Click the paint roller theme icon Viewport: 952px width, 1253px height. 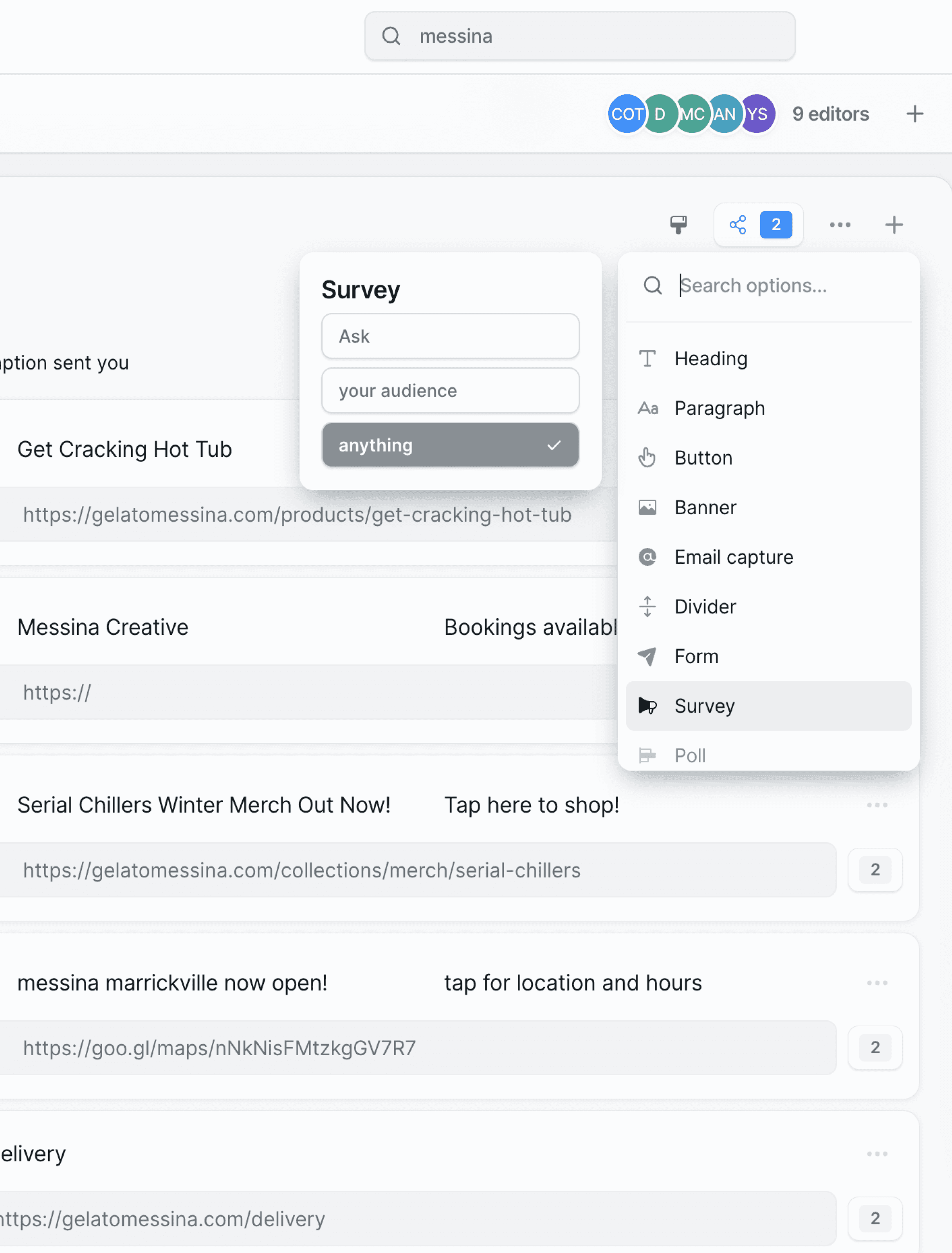click(678, 224)
